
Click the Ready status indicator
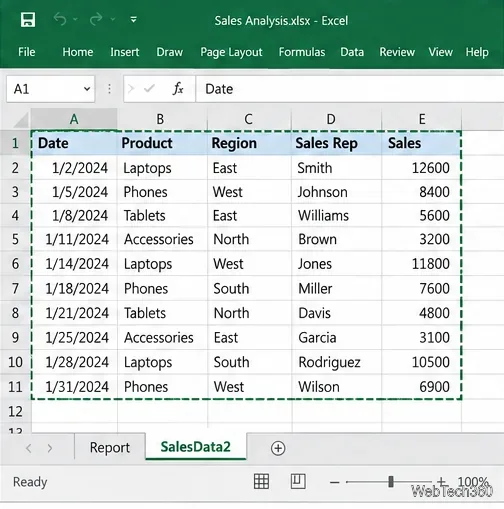(30, 482)
